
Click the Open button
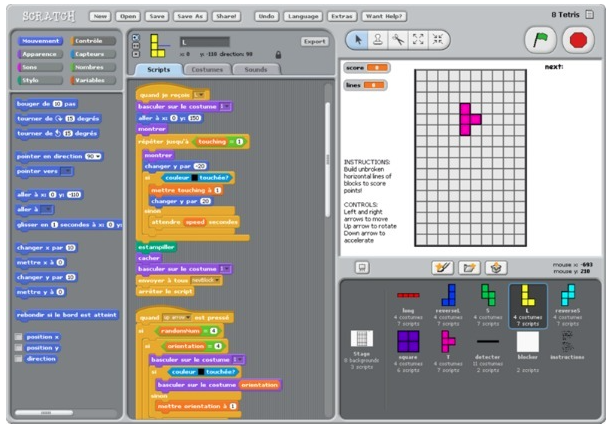tap(128, 16)
